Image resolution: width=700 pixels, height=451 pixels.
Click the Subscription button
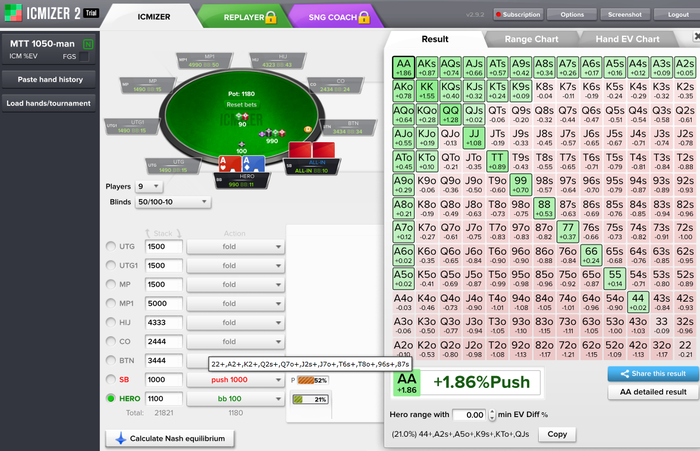pyautogui.click(x=518, y=14)
